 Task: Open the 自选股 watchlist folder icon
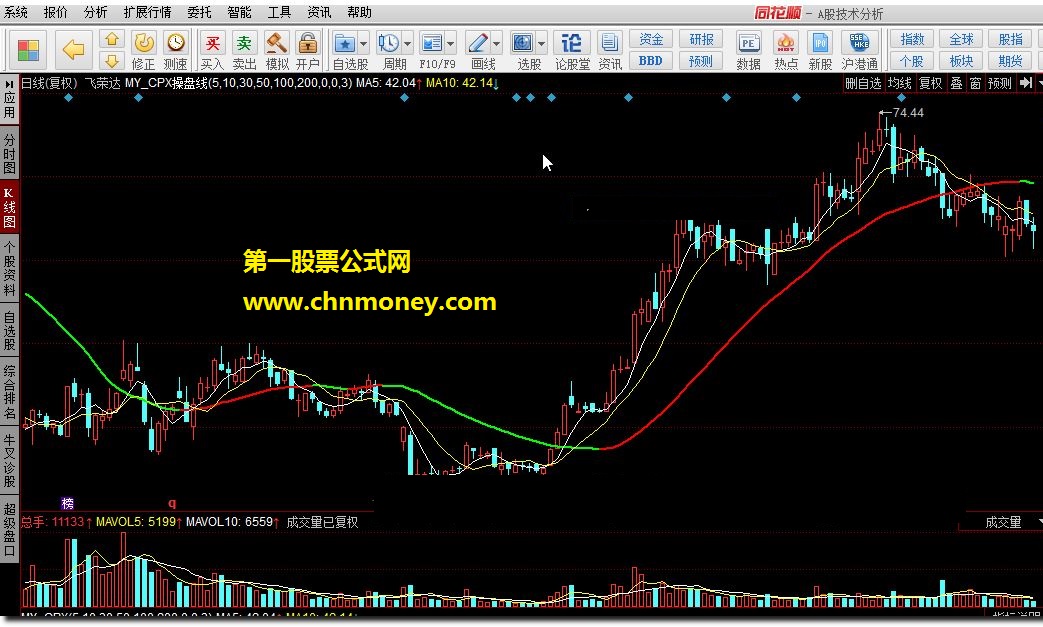(x=345, y=44)
